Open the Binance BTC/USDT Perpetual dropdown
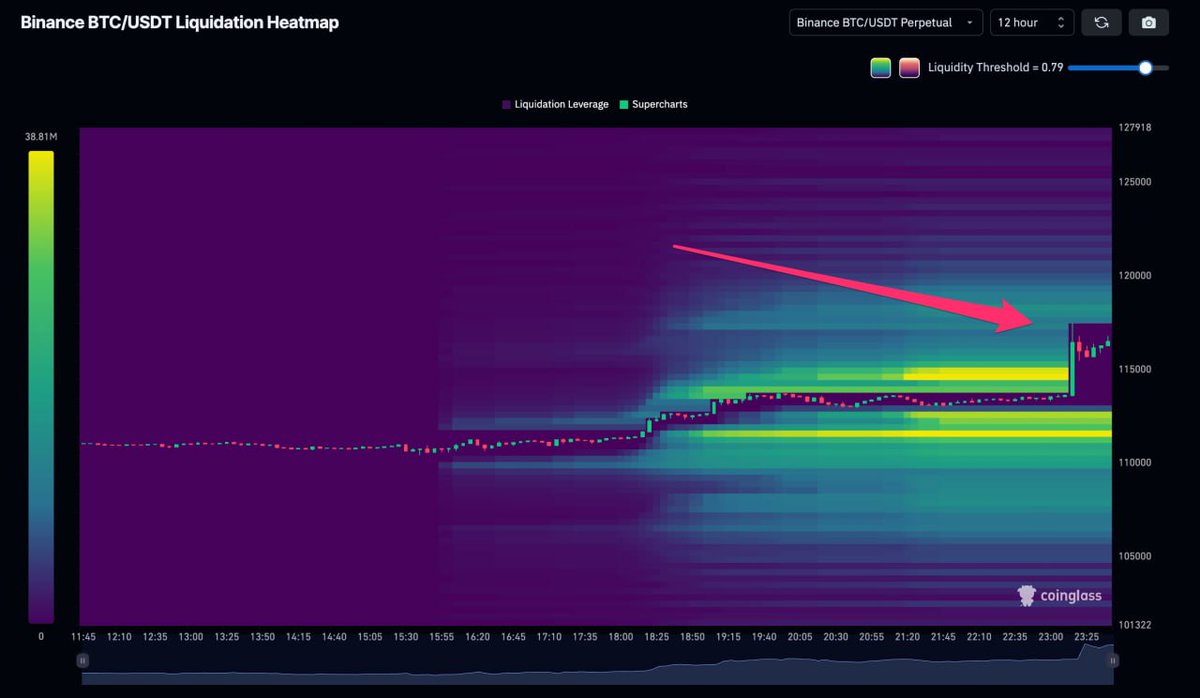The height and width of the screenshot is (698, 1200). pos(886,22)
